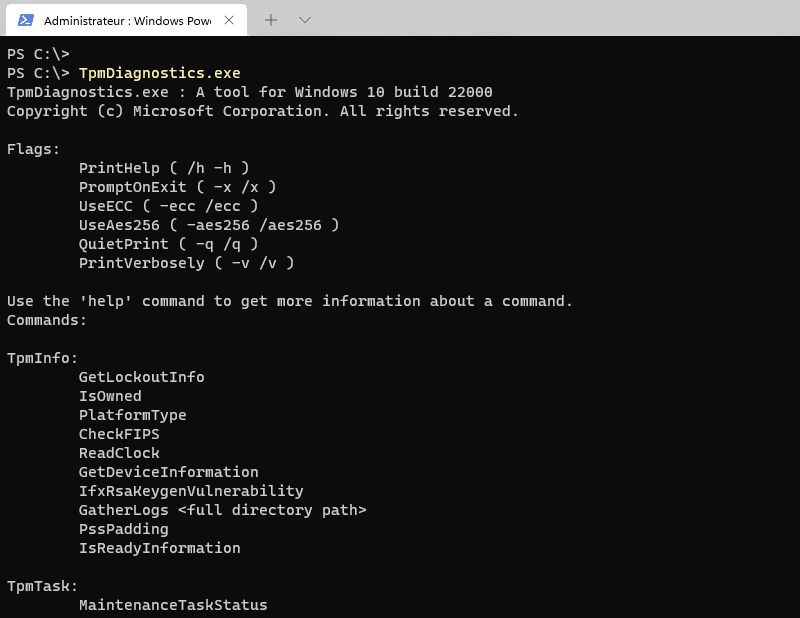Screen dimensions: 800x618
Task: Click the PrintVerbosely flag line
Action: [186, 263]
